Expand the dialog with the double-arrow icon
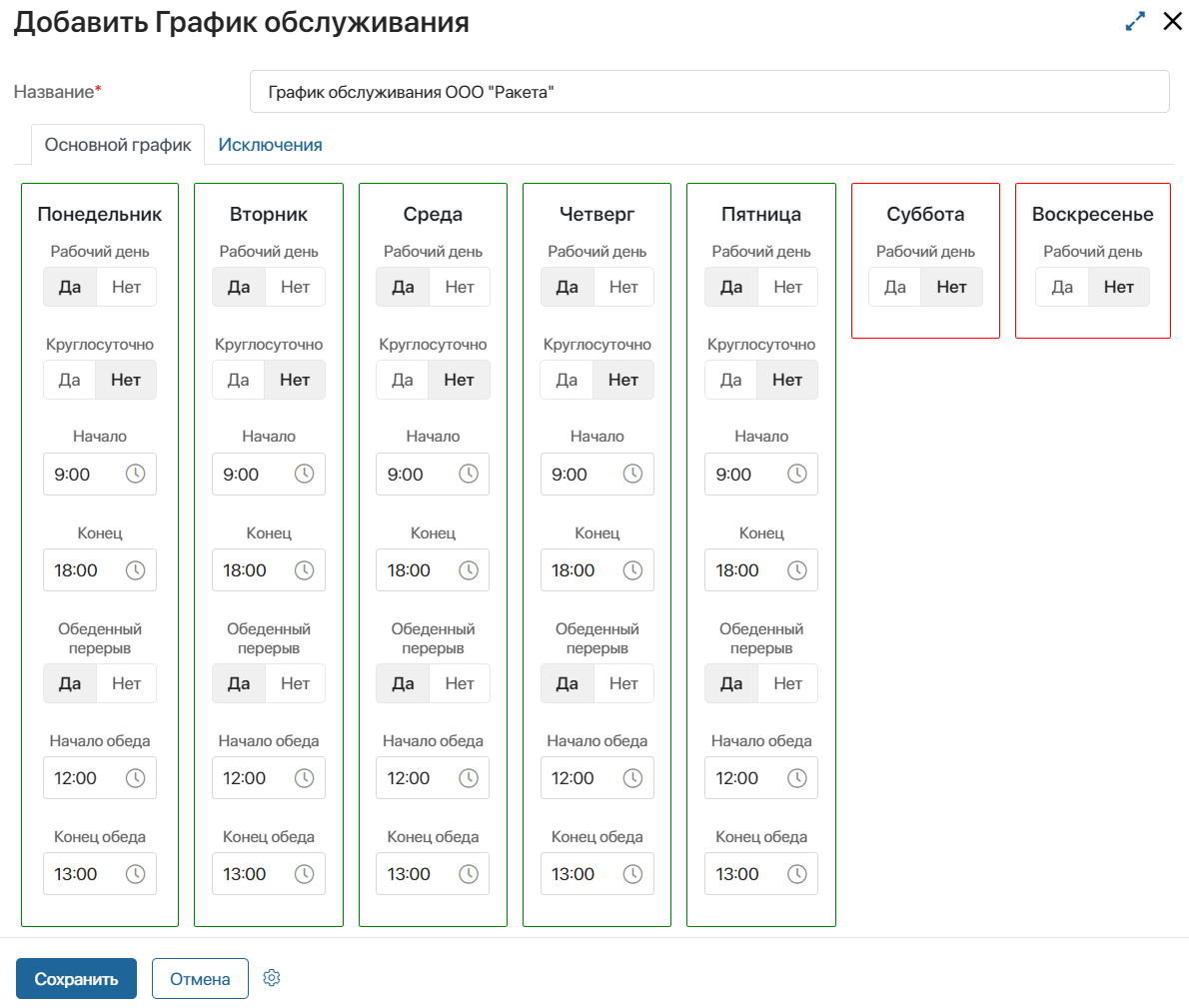This screenshot has height=1008, width=1189. [1135, 21]
